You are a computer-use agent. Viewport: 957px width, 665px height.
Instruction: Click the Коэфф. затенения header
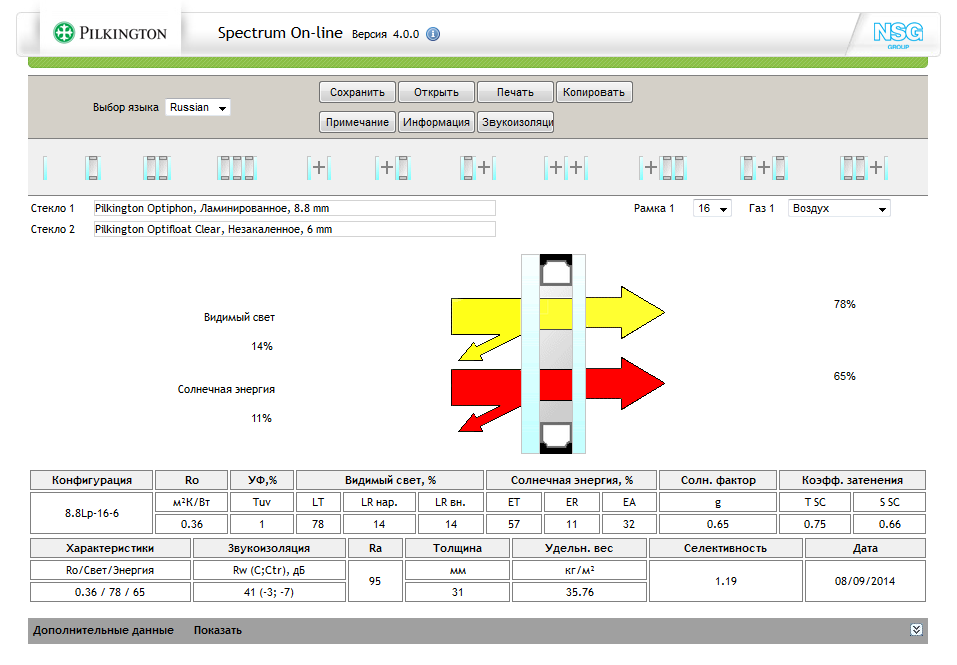pyautogui.click(x=852, y=480)
